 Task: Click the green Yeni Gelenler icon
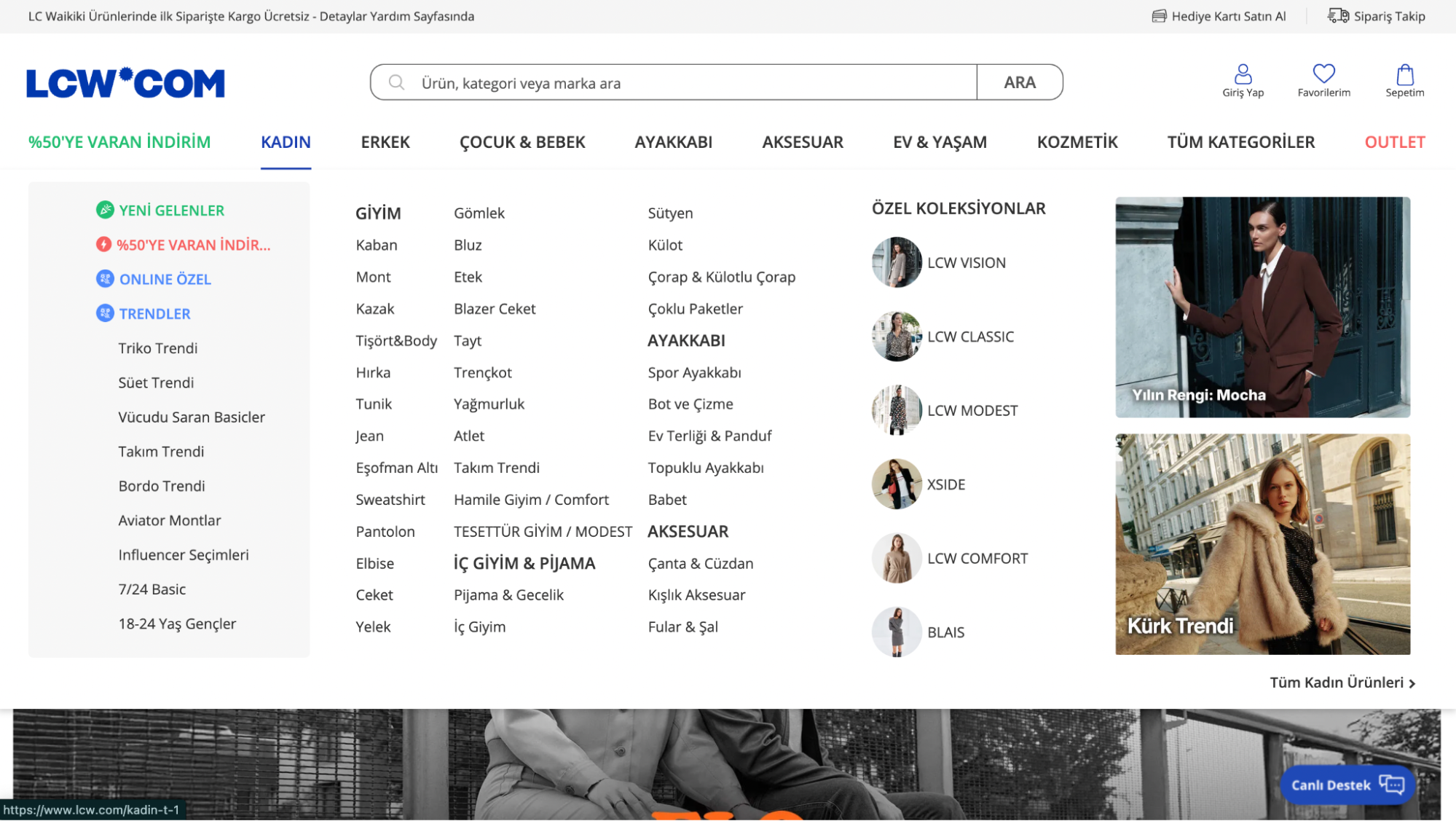tap(105, 210)
